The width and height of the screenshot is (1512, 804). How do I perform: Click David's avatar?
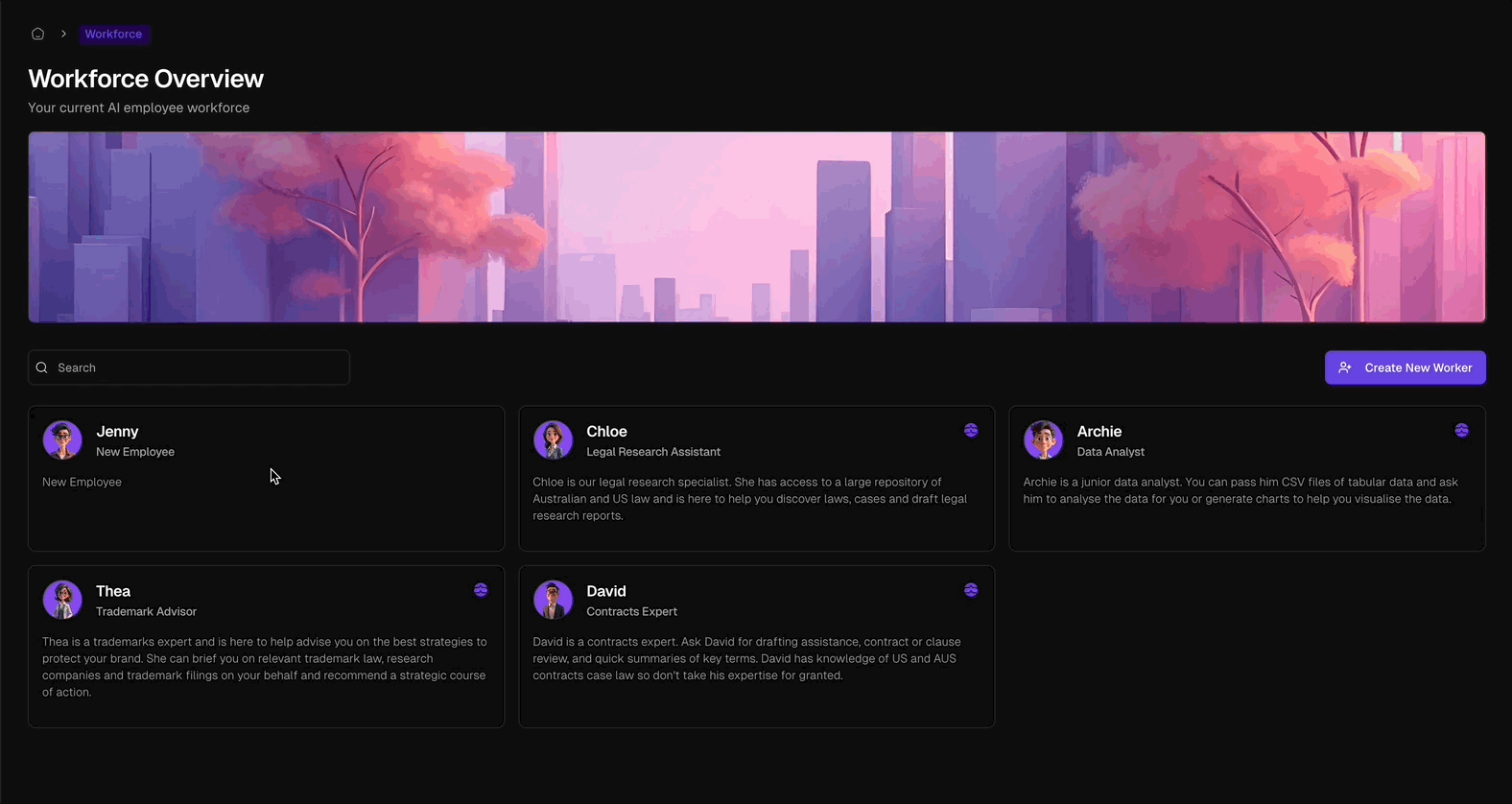[553, 600]
